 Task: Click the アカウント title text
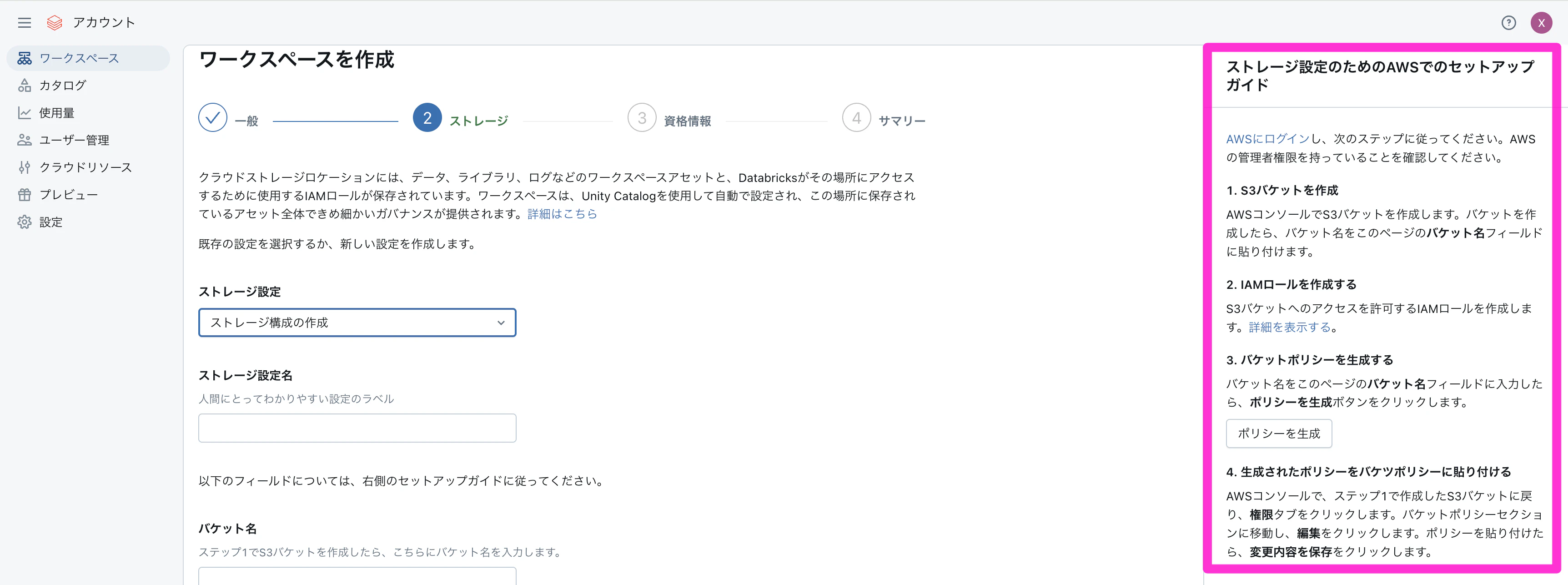tap(104, 23)
